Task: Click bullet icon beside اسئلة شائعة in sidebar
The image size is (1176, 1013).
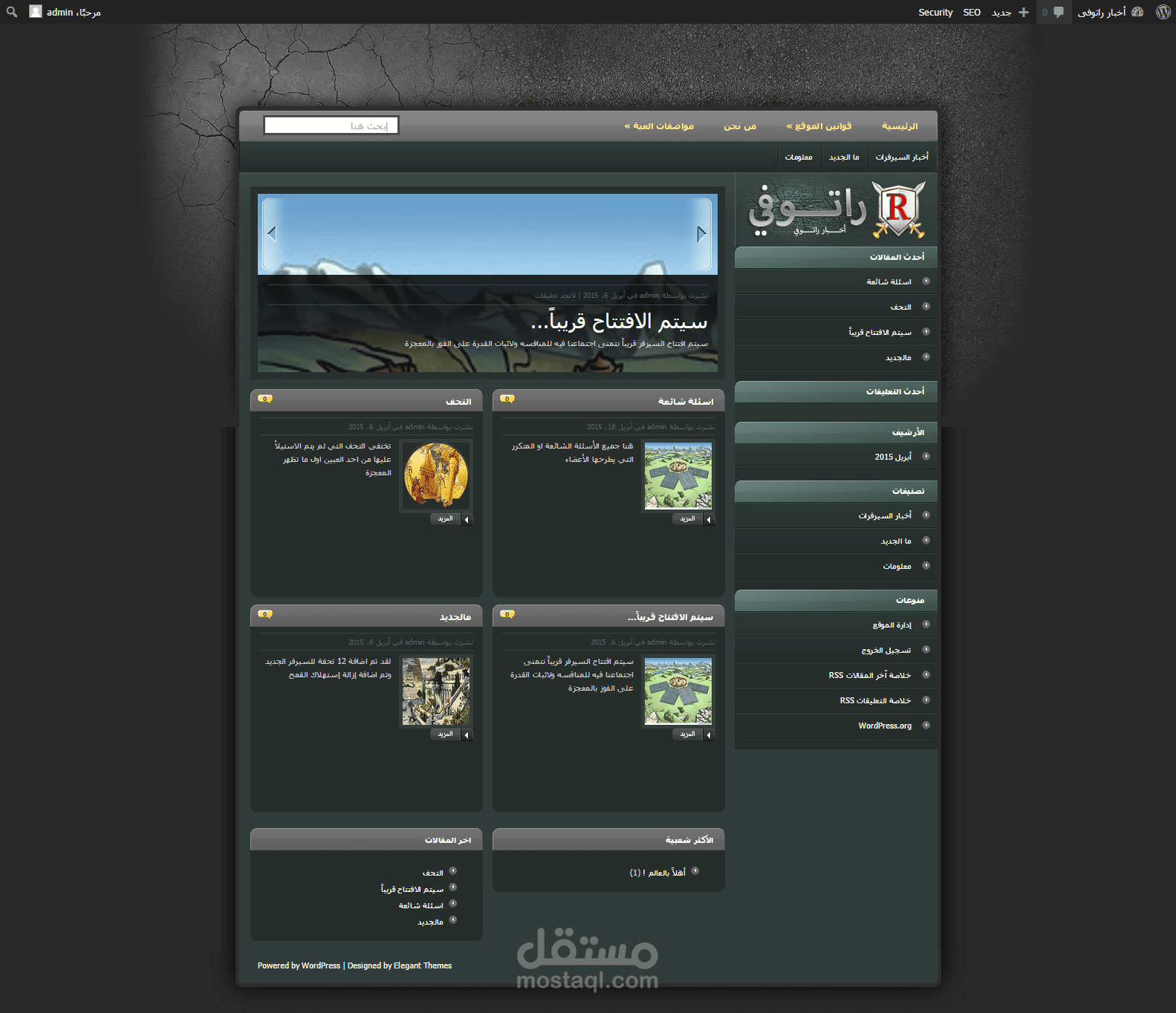Action: (926, 281)
